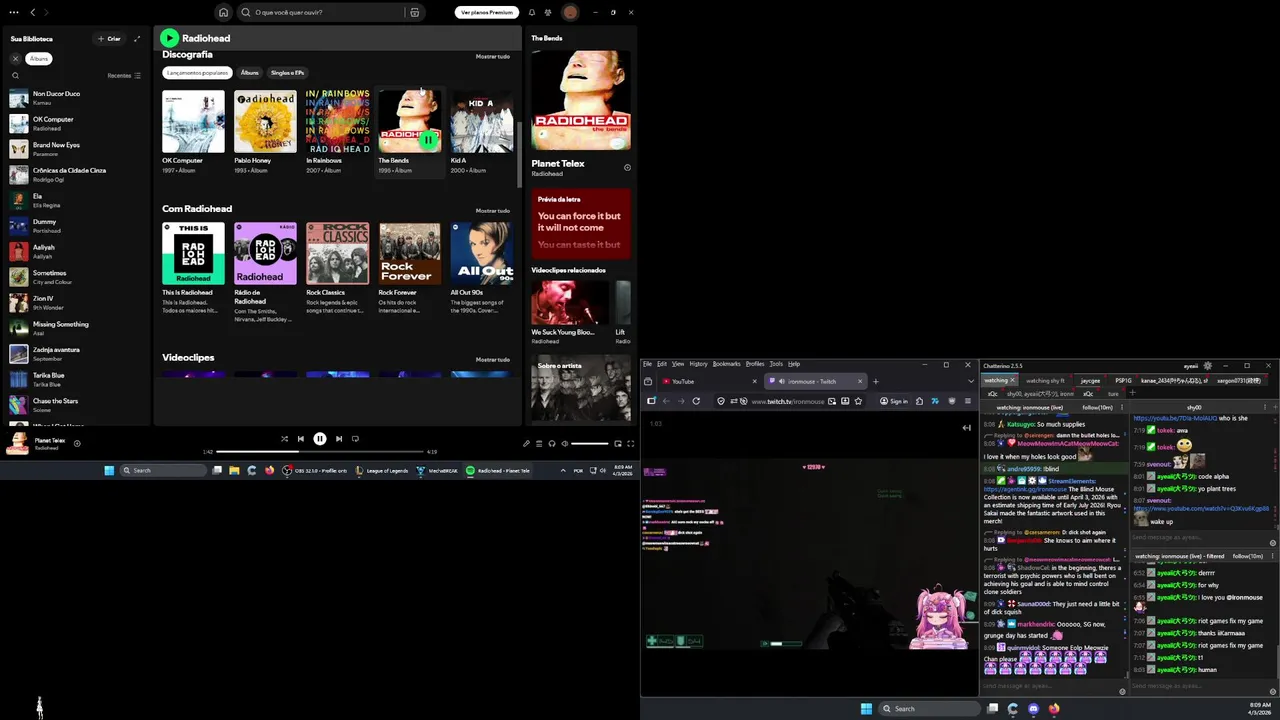Open the Browse icon in Spotify search bar
The height and width of the screenshot is (720, 1280).
point(414,13)
